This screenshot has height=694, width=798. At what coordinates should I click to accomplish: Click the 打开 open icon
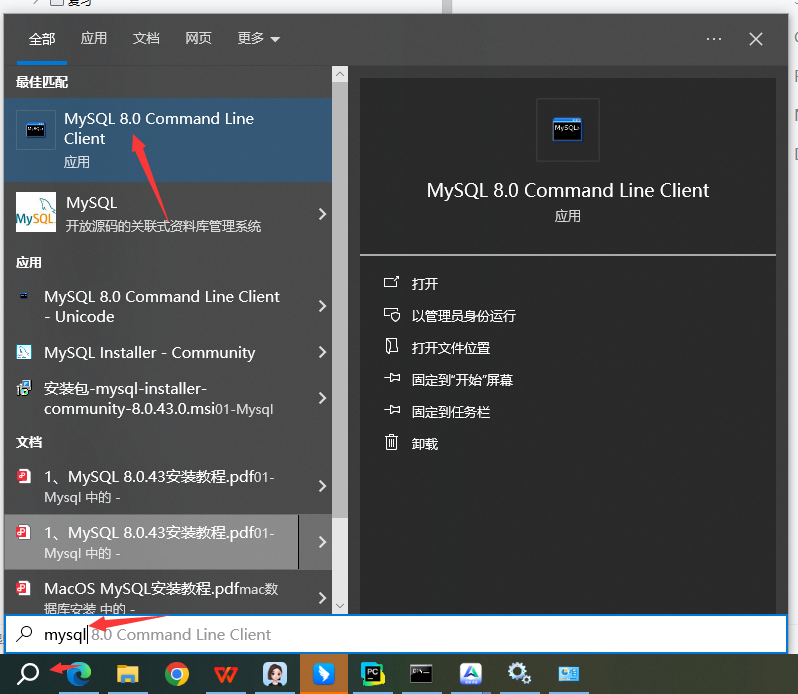click(391, 282)
